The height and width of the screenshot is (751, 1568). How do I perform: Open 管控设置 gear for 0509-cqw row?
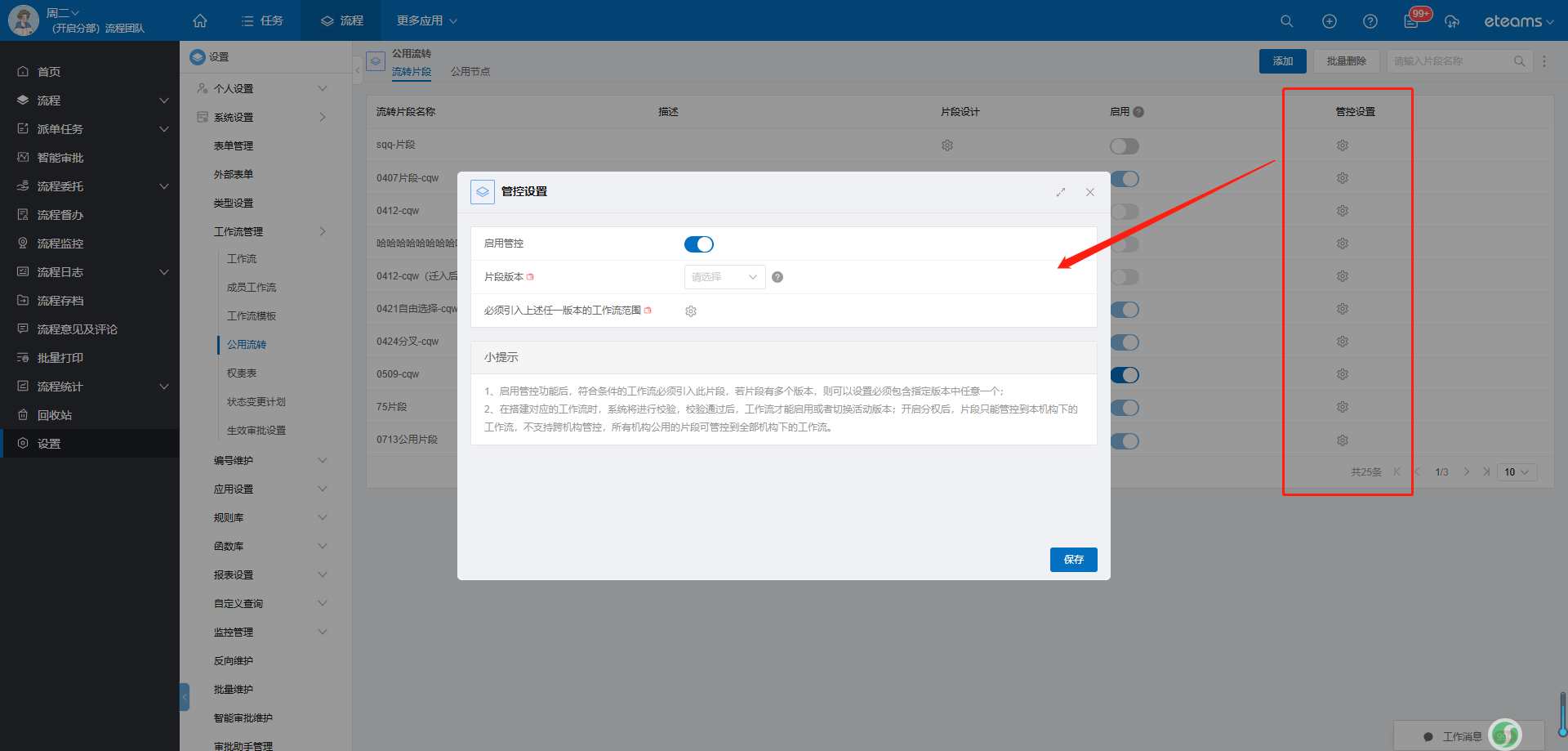click(x=1343, y=374)
